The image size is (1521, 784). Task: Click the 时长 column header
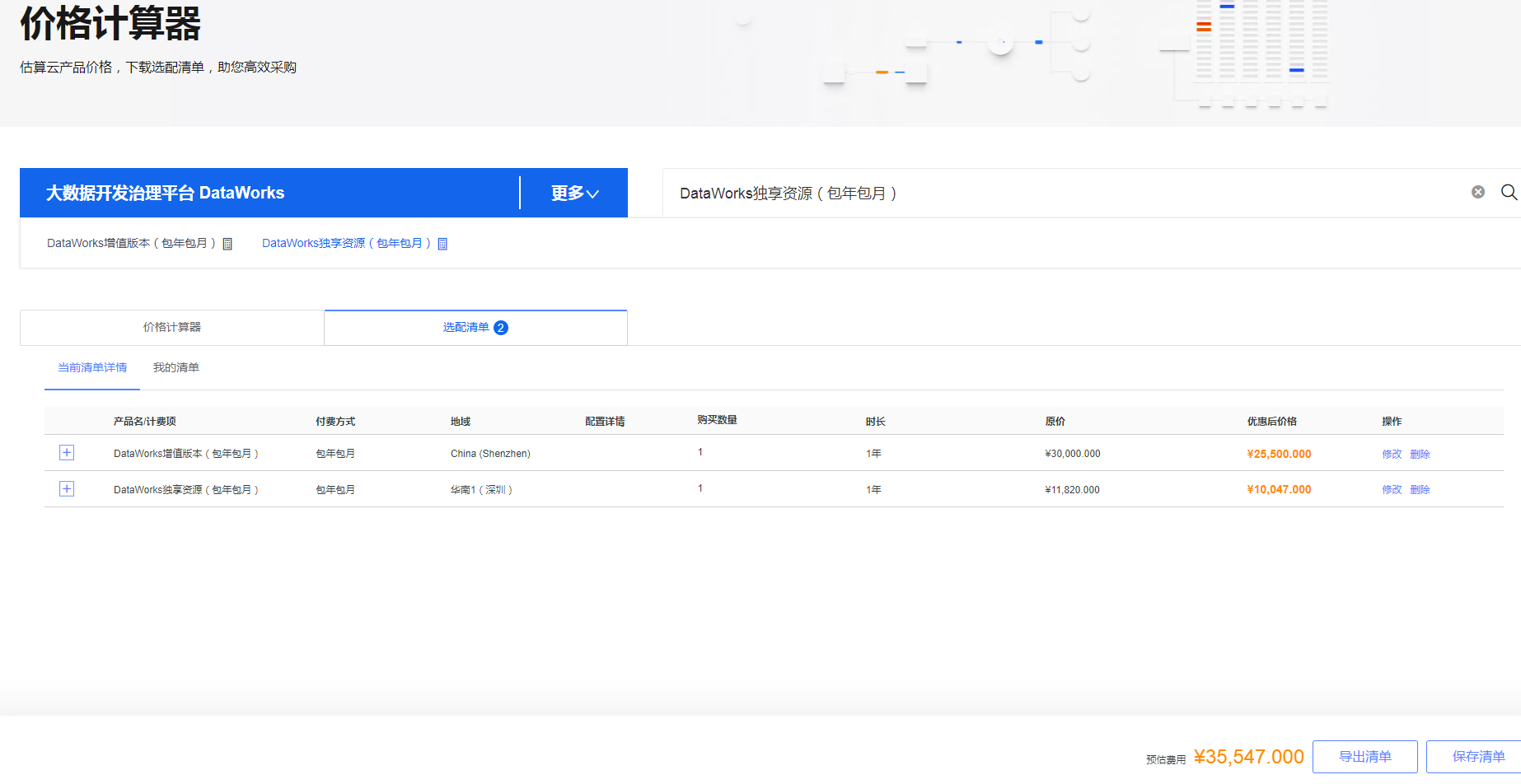[875, 421]
